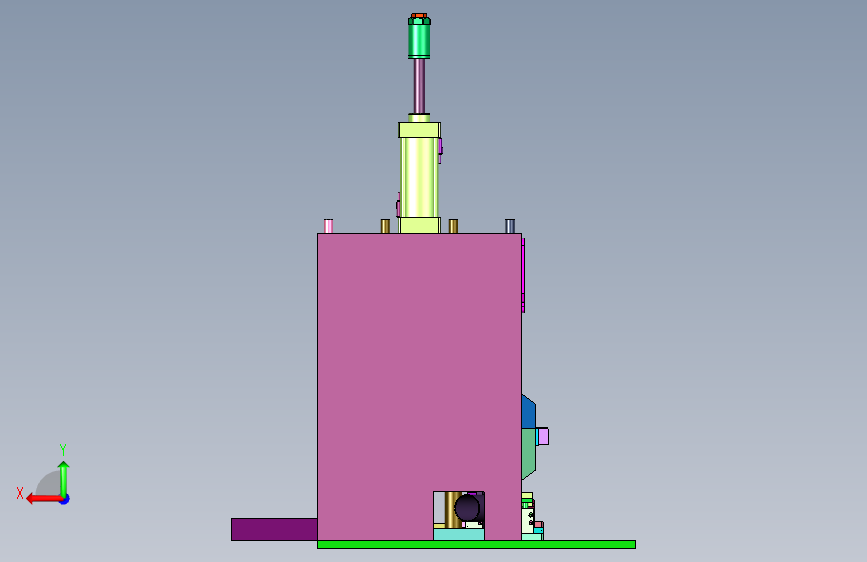Select the magenta strip on housing edge

523,275
